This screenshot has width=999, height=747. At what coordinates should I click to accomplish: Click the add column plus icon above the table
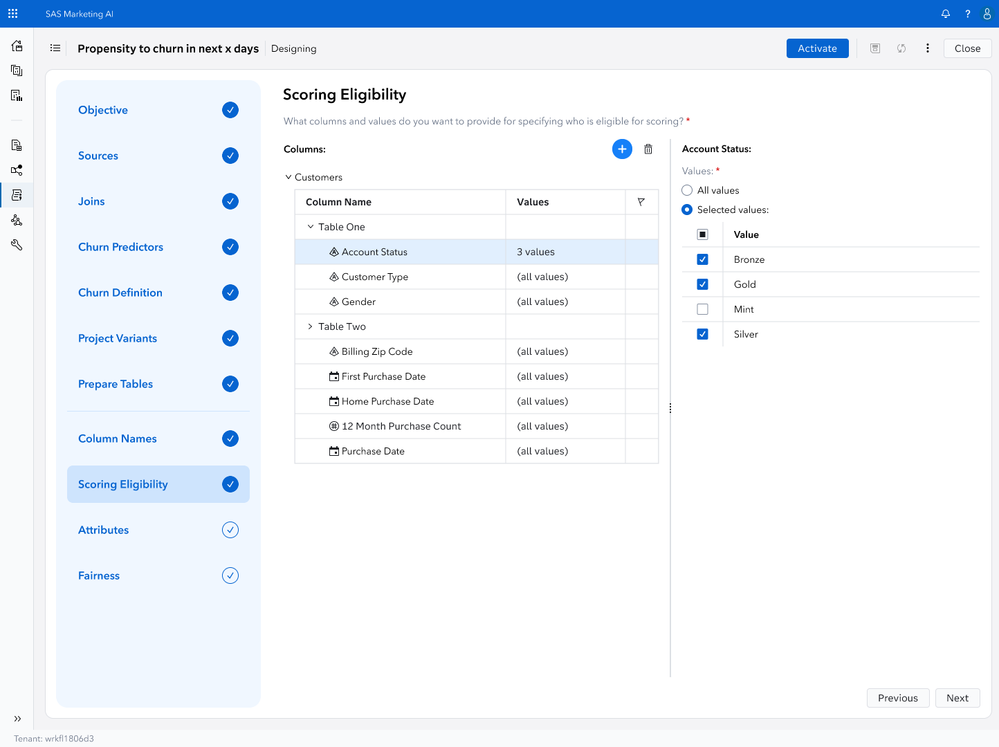click(x=622, y=148)
